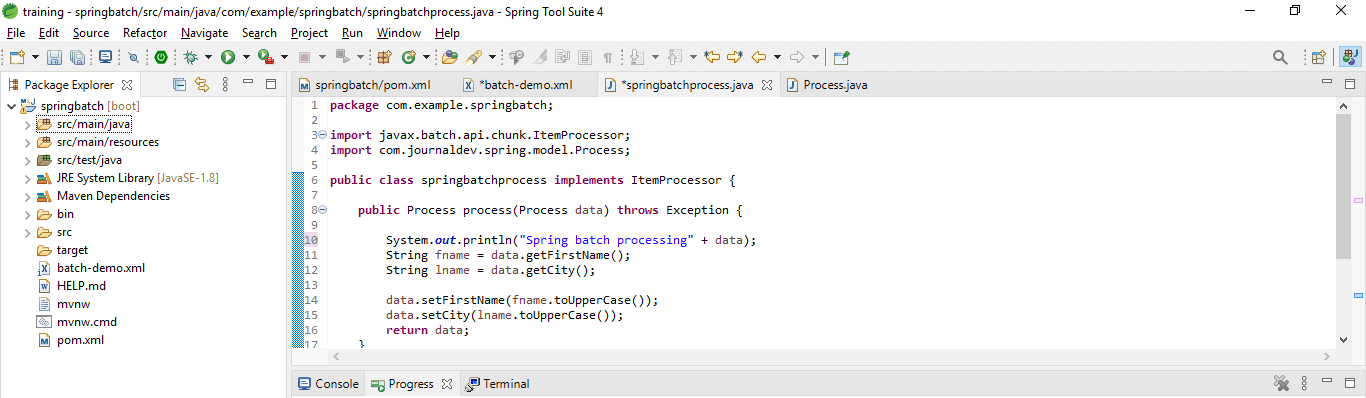This screenshot has width=1366, height=398.
Task: Open the File menu
Action: pos(16,33)
